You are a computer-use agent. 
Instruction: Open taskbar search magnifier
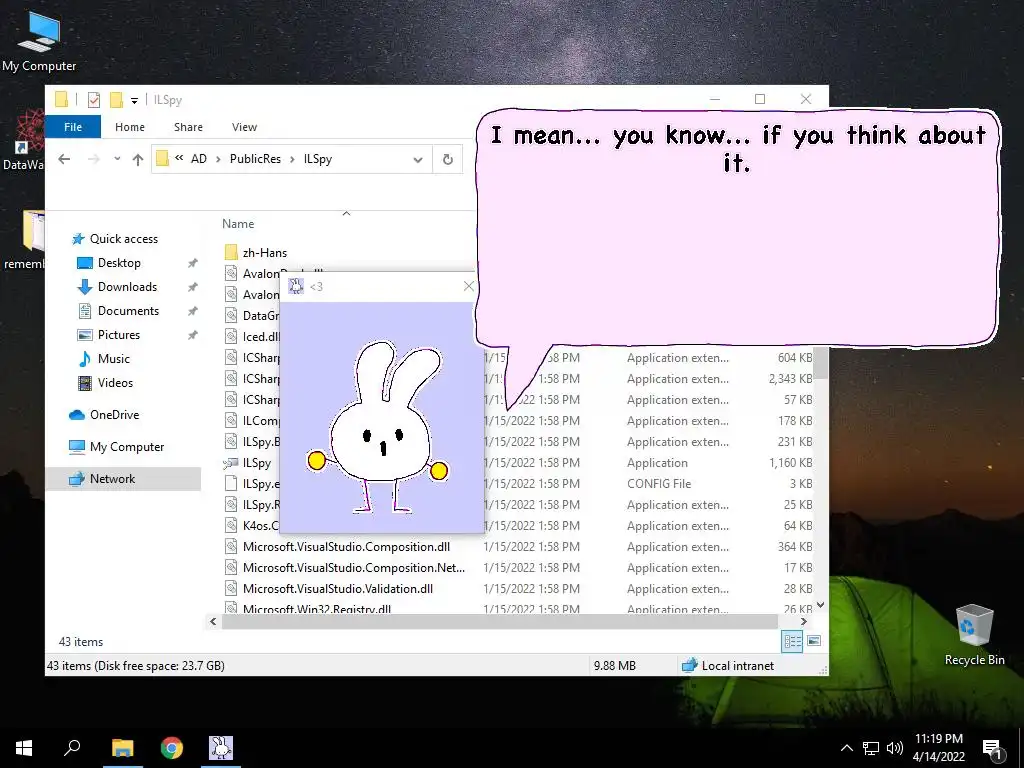point(72,748)
